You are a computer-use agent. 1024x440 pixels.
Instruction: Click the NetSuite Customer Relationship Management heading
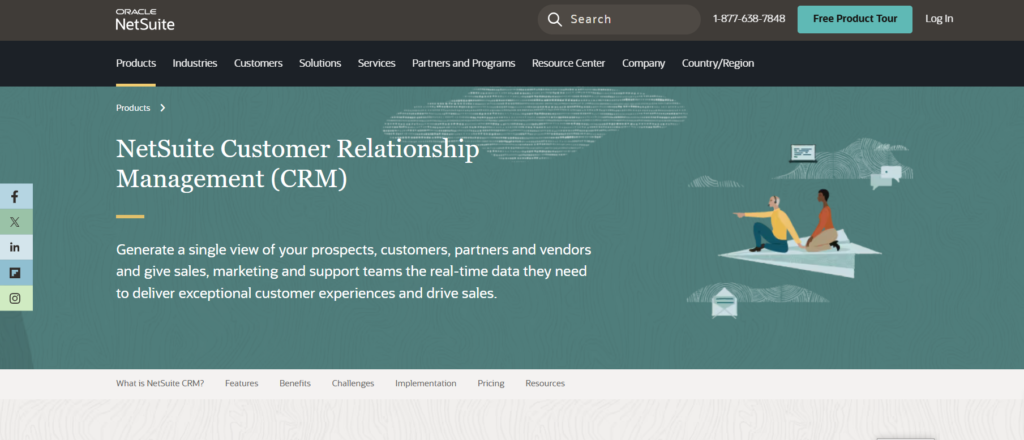point(298,164)
